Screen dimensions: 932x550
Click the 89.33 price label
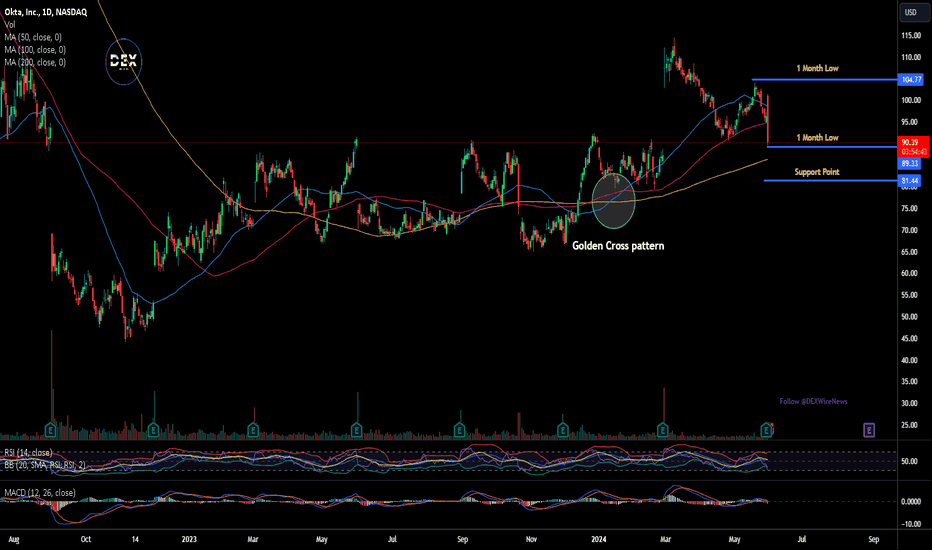909,164
